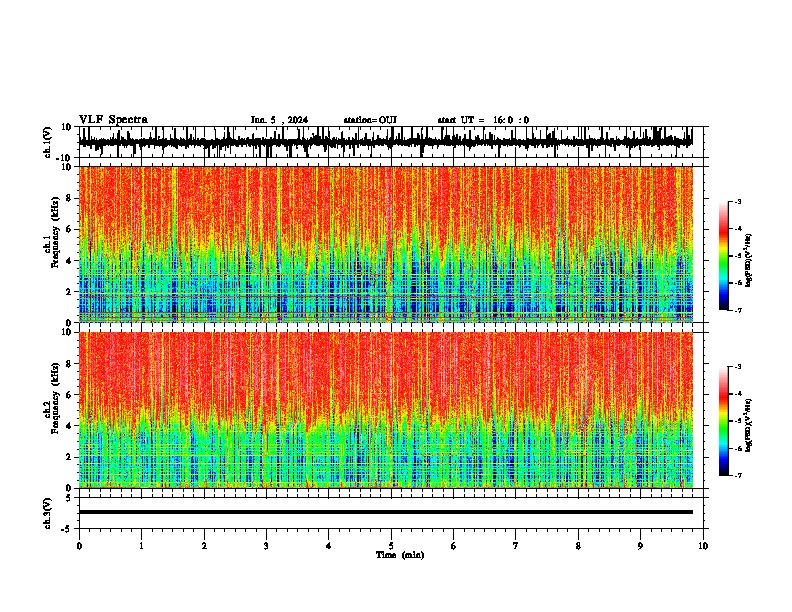Click the time axis tick label '5'
This screenshot has height=612, width=792.
click(x=391, y=546)
